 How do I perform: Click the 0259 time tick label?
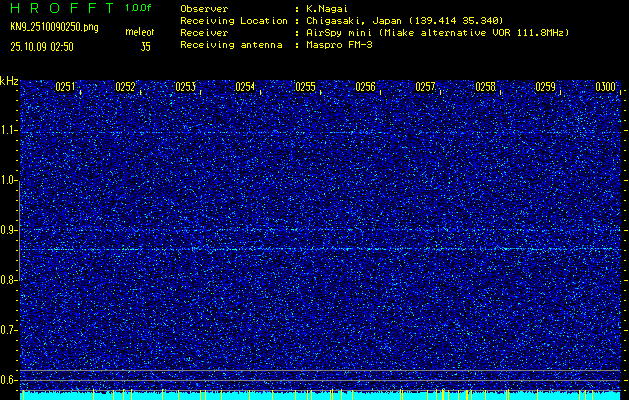point(545,87)
